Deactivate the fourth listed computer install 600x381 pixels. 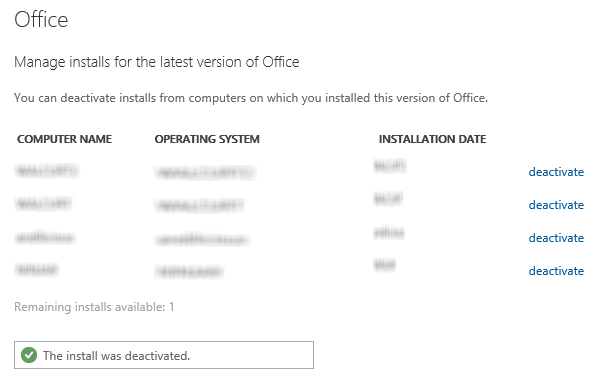556,271
